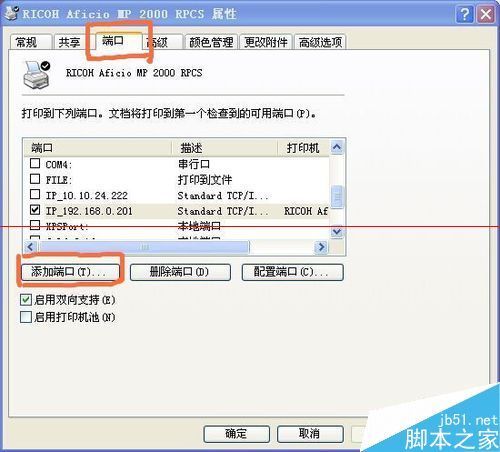Viewport: 500px width, 452px height.
Task: Click 打印到文件 description text
Action: coord(205,180)
